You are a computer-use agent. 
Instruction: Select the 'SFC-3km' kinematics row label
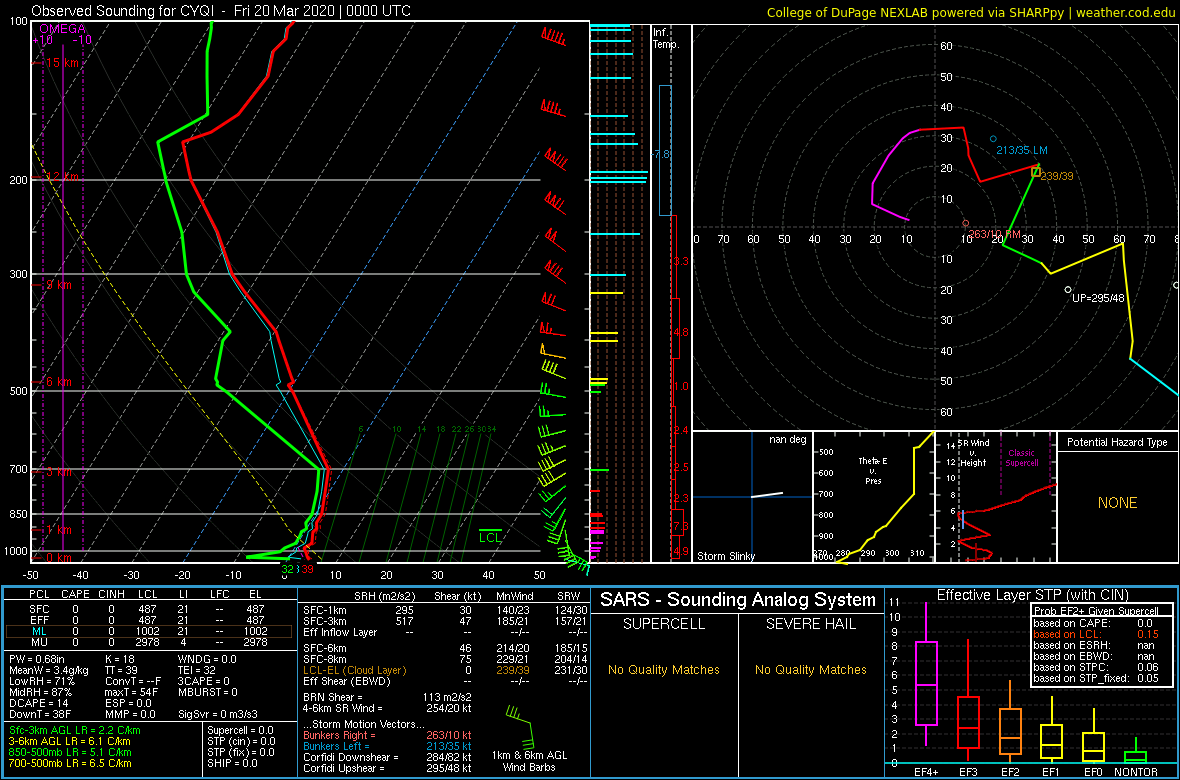324,622
